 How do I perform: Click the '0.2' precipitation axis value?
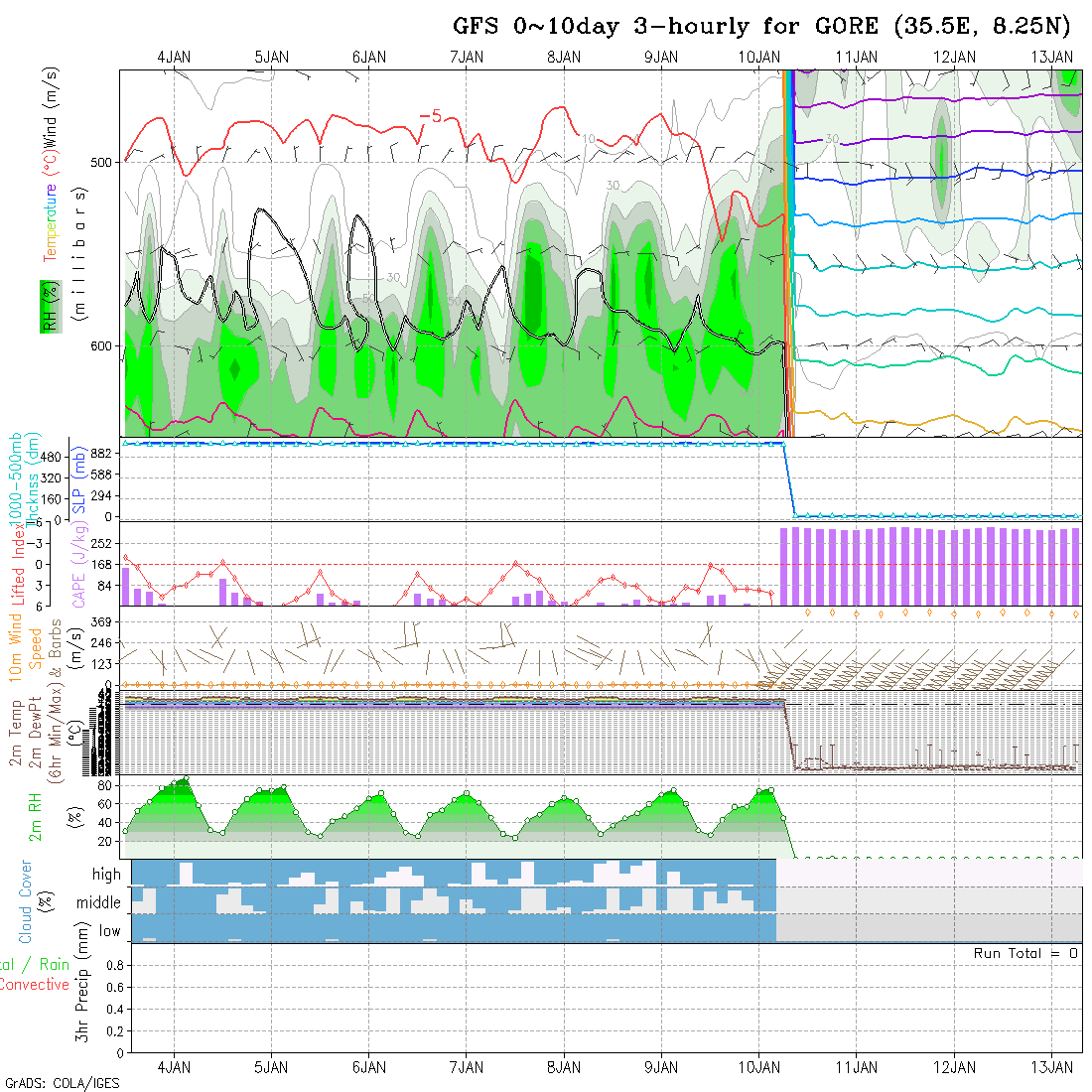(x=115, y=1031)
